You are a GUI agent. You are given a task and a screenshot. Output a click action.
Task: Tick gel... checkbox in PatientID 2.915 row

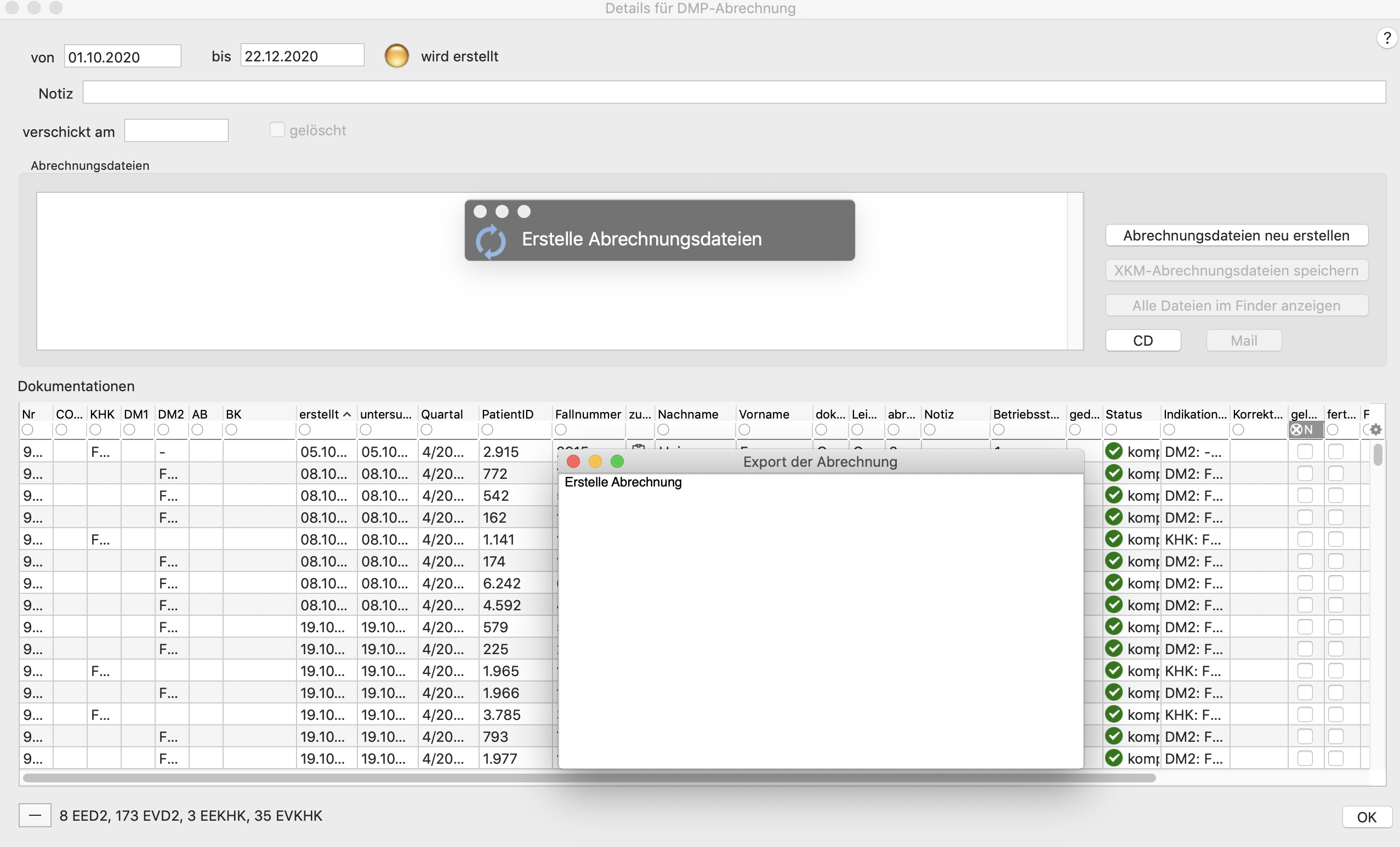coord(1305,452)
